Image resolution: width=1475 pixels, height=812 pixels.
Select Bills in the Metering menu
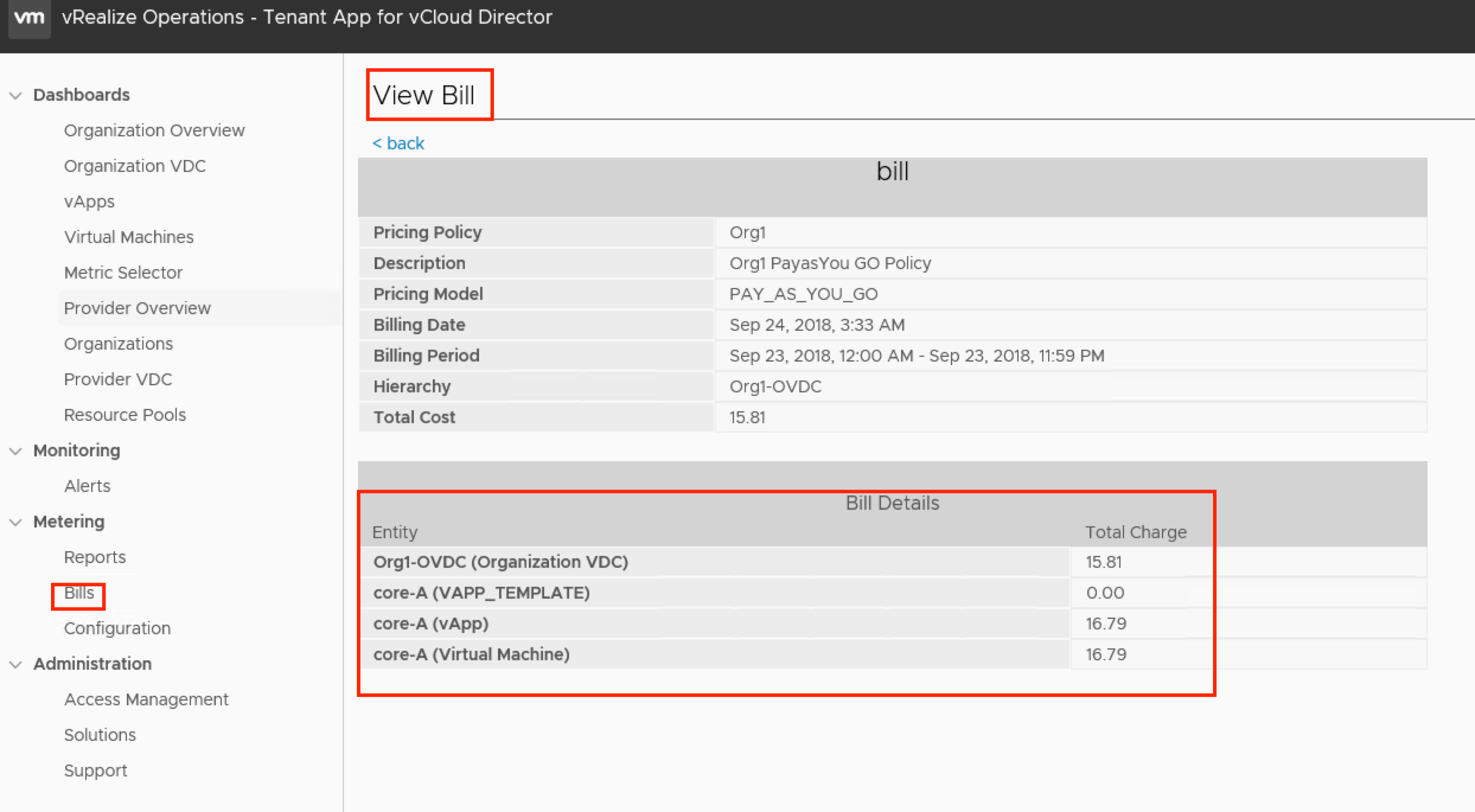point(79,593)
